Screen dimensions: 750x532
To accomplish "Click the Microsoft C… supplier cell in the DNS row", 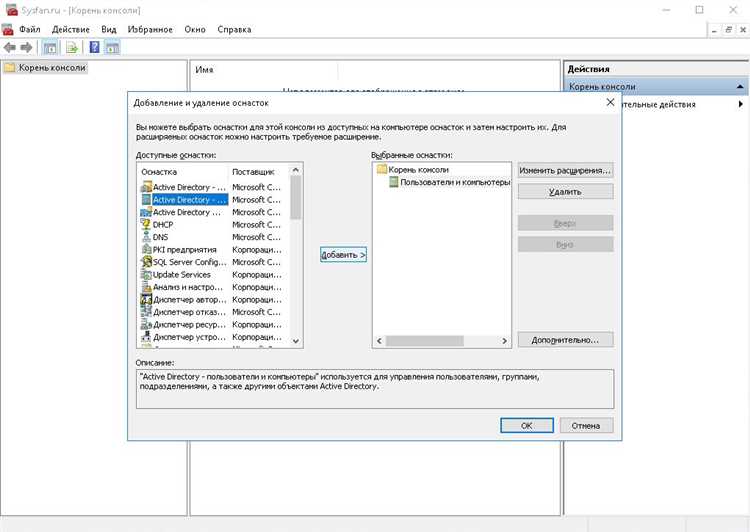I will click(x=256, y=237).
